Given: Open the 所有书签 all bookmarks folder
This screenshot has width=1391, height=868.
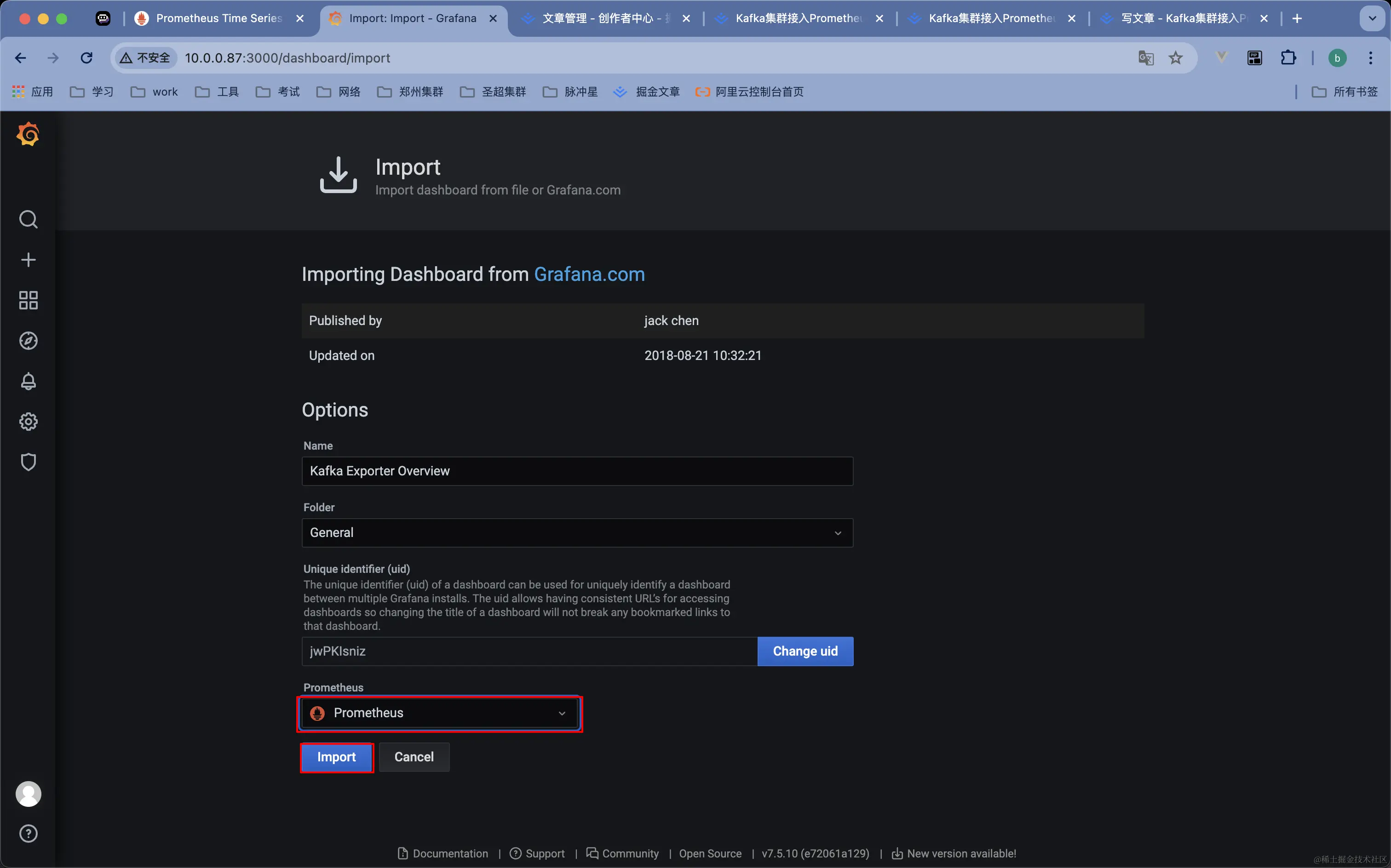Looking at the screenshot, I should [1345, 92].
